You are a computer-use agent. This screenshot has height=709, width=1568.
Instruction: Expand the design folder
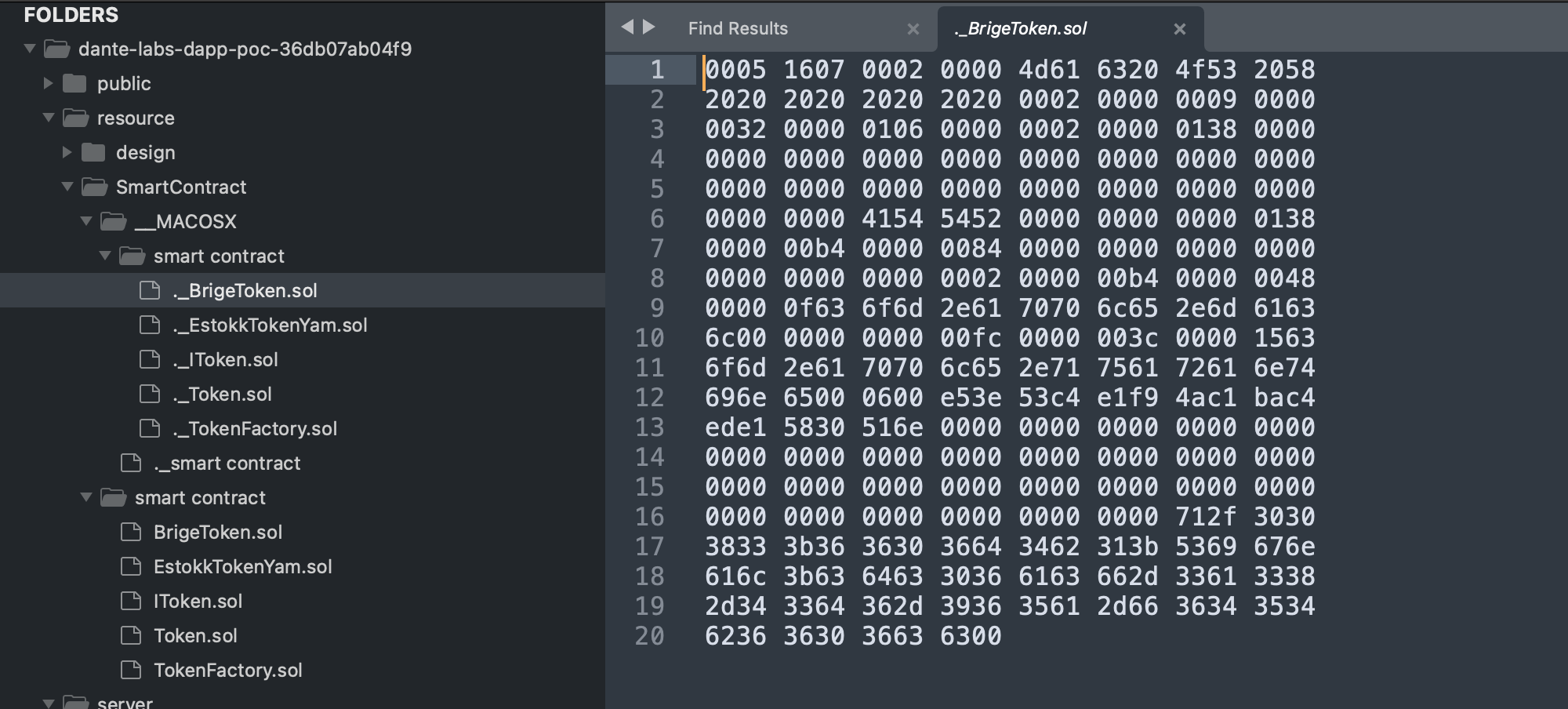(68, 152)
